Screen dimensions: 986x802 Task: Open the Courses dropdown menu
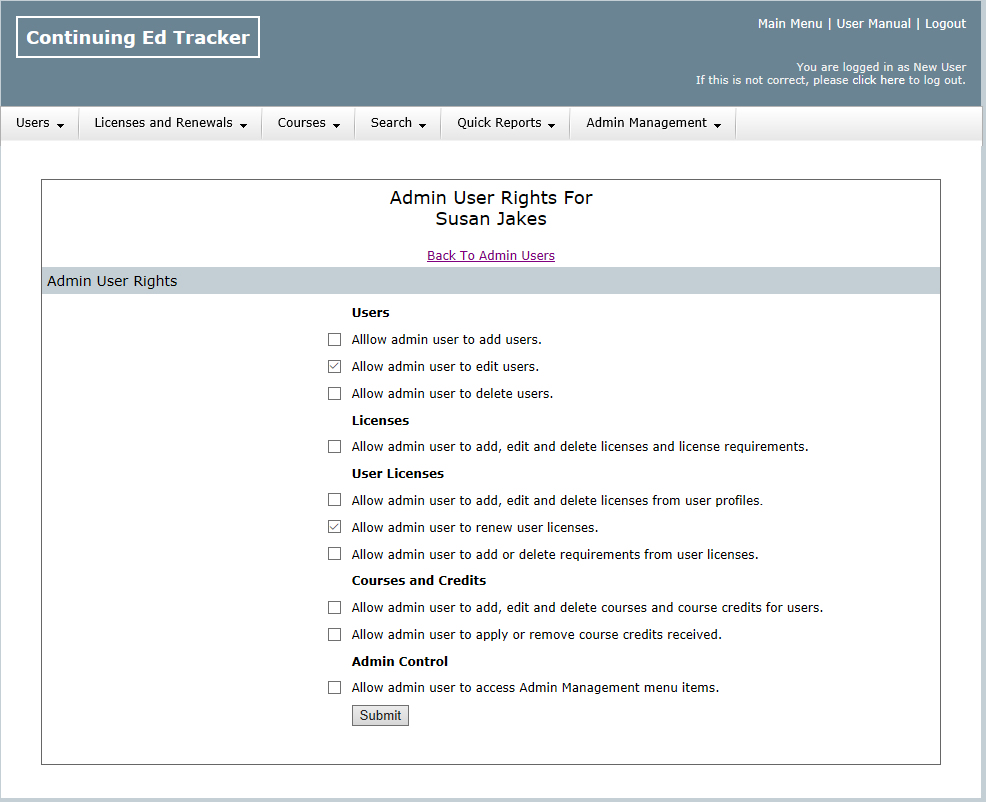point(308,123)
